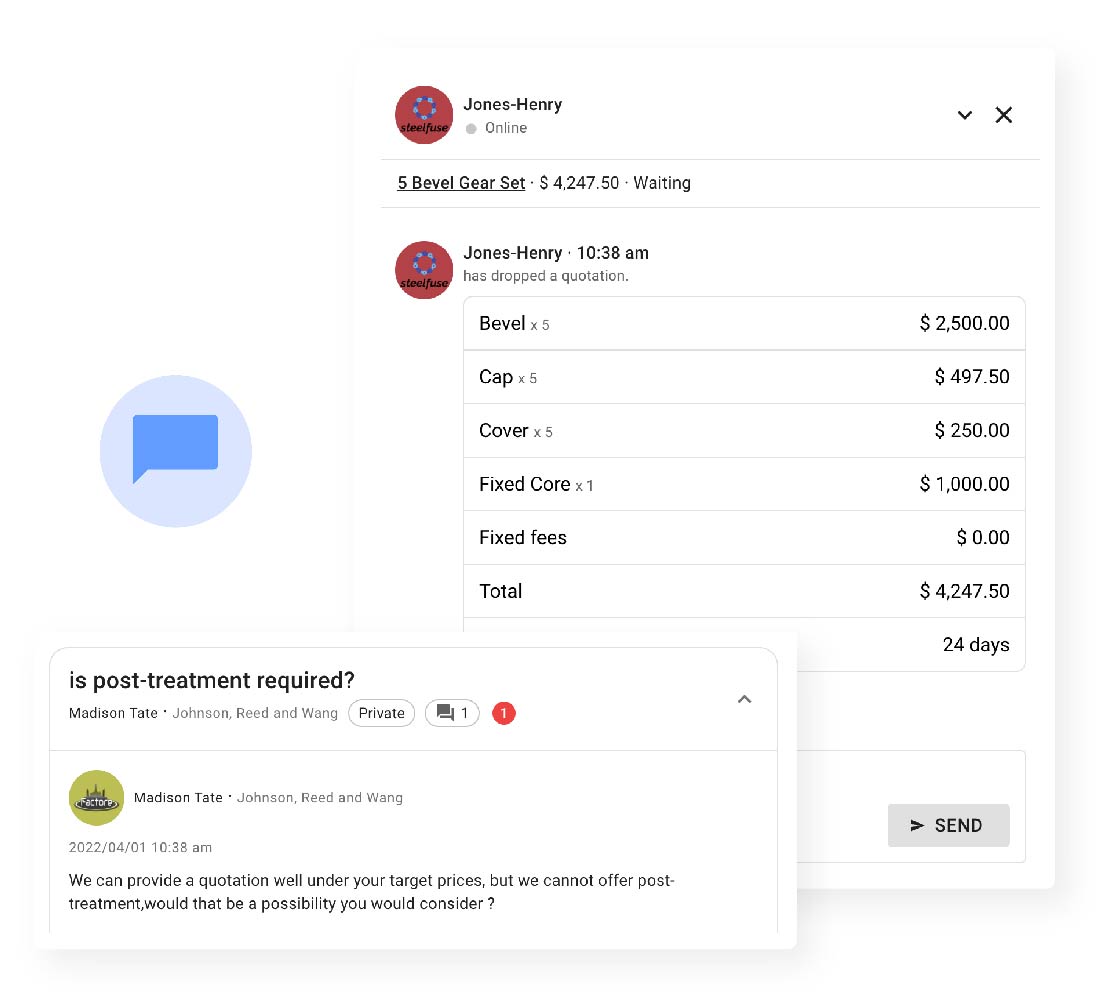Click the Waiting status text
Viewport: 1109px width, 997px height.
coord(661,182)
